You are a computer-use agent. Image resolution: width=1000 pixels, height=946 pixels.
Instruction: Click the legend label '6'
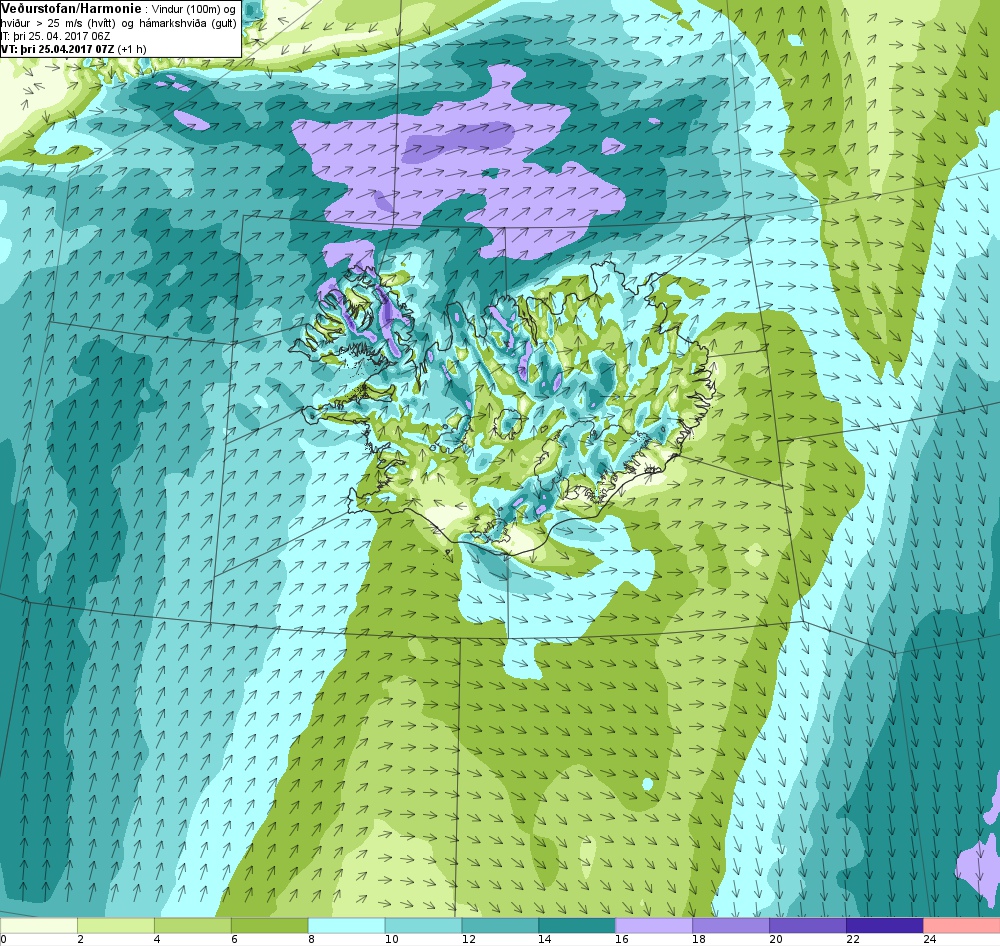234,939
